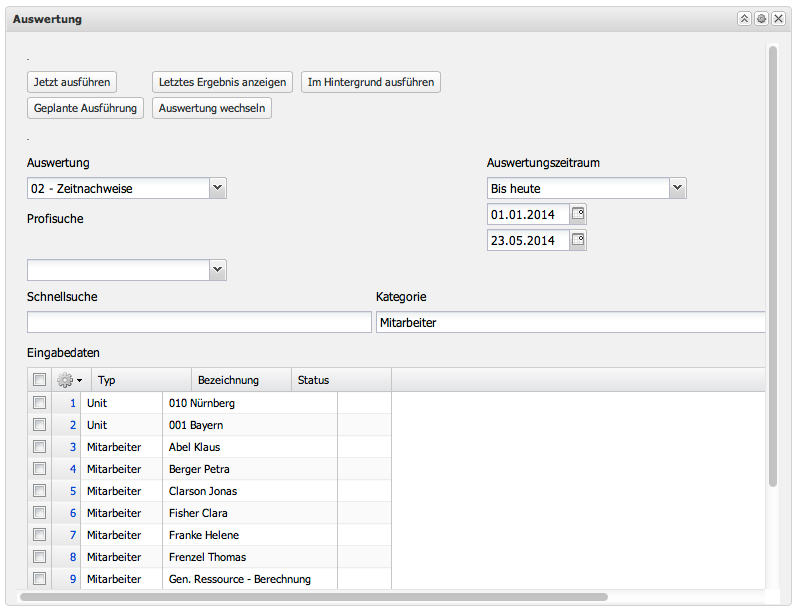Sort by the Typ column header
The image size is (803, 615).
pos(140,380)
